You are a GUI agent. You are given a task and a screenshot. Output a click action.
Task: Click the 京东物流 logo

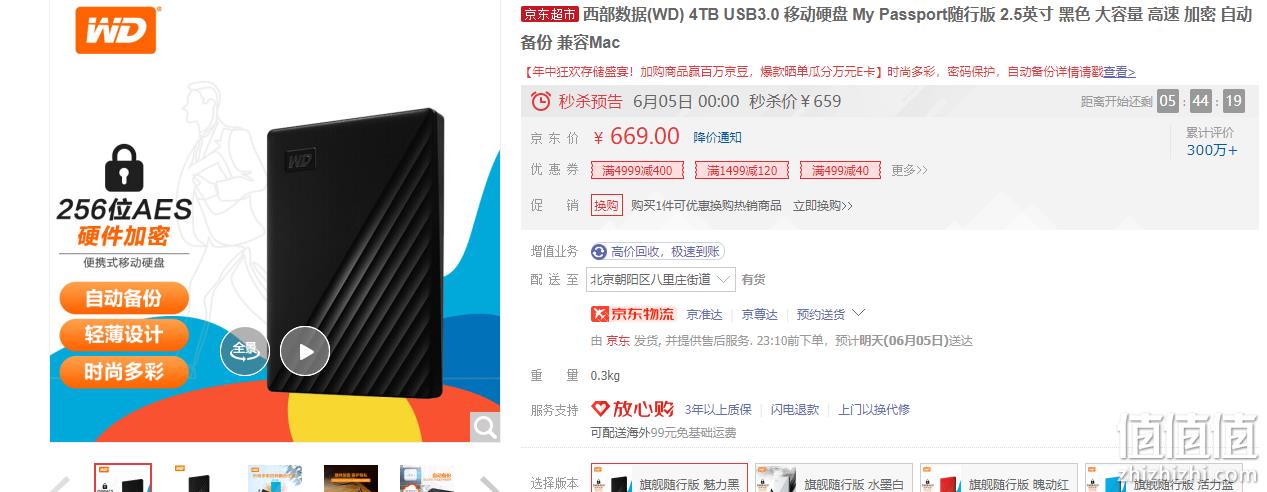pos(633,314)
